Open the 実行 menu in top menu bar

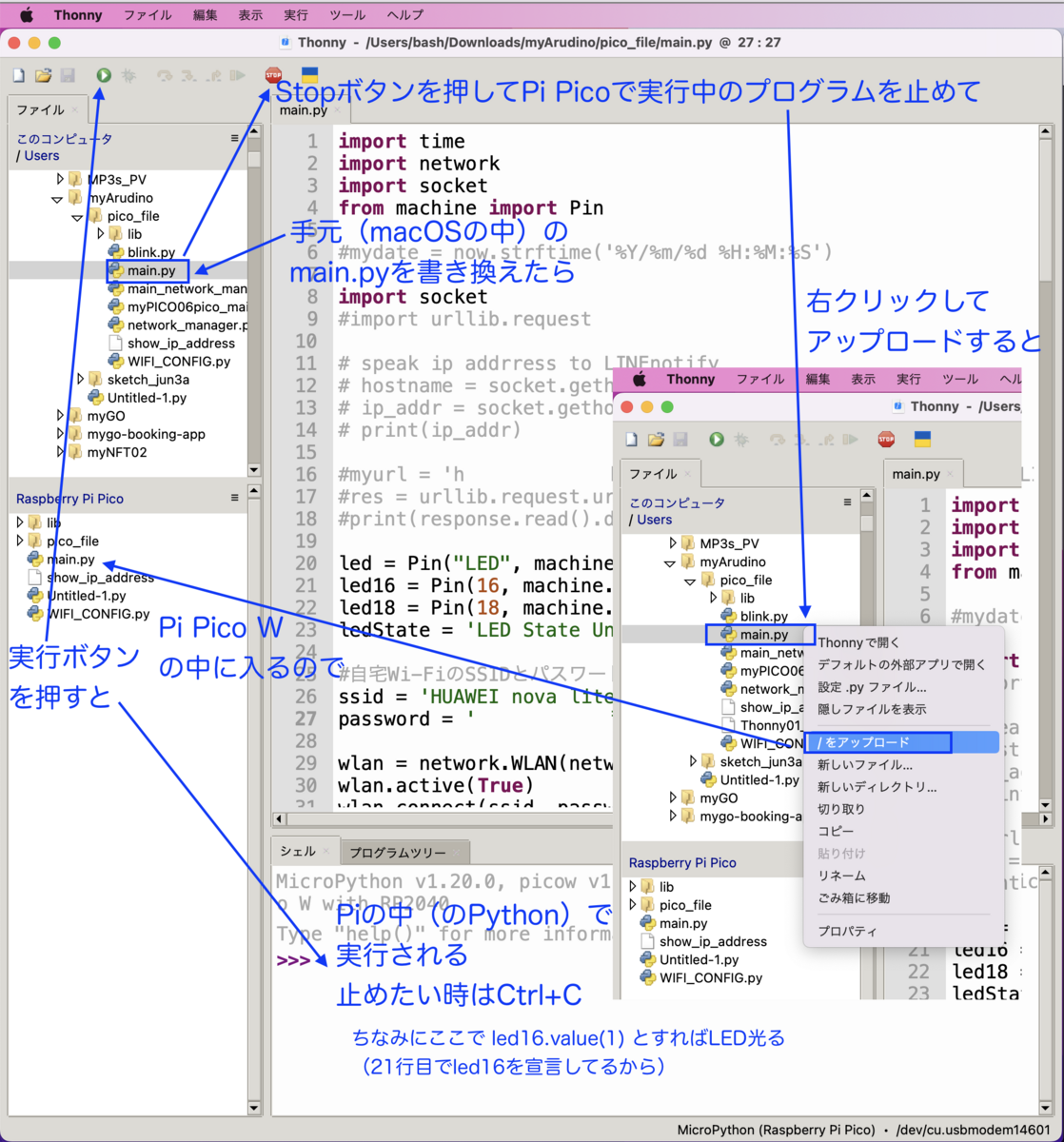[x=296, y=15]
